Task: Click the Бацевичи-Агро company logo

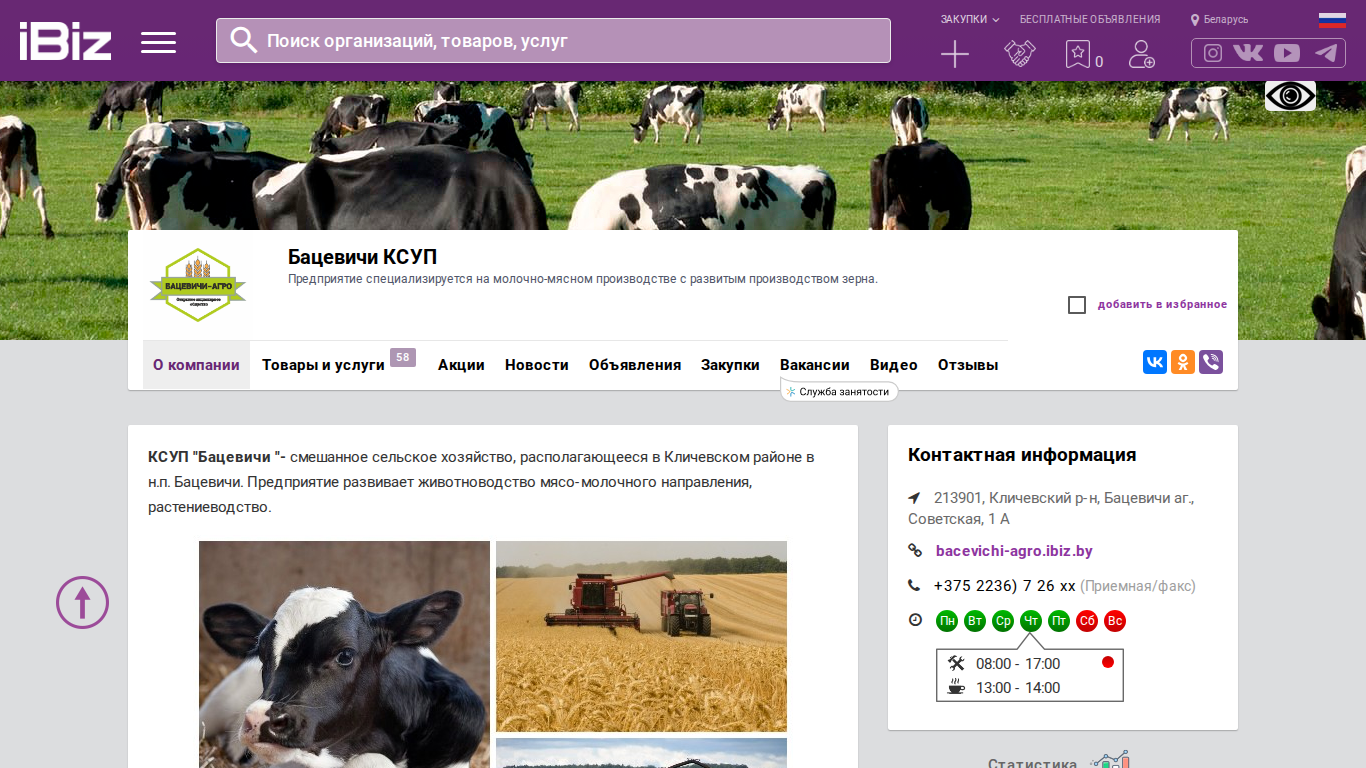Action: click(198, 285)
